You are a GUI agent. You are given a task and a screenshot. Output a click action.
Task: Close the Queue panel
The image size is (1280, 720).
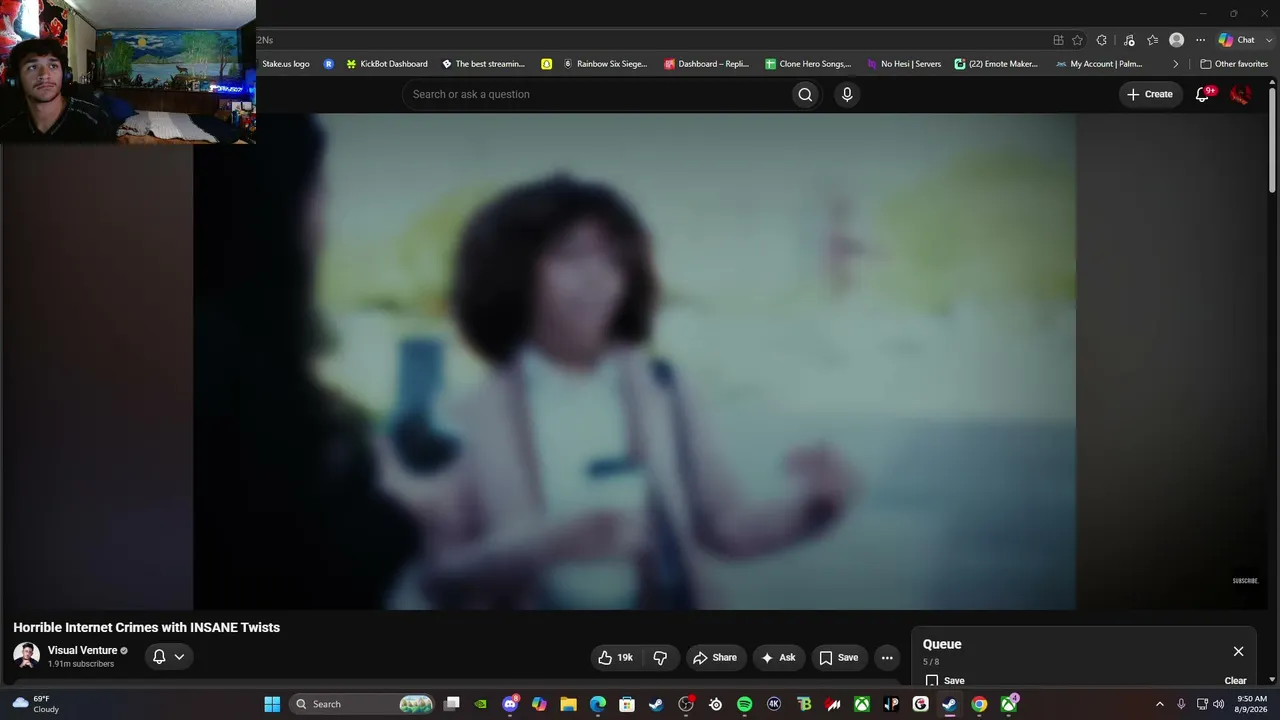coord(1238,651)
